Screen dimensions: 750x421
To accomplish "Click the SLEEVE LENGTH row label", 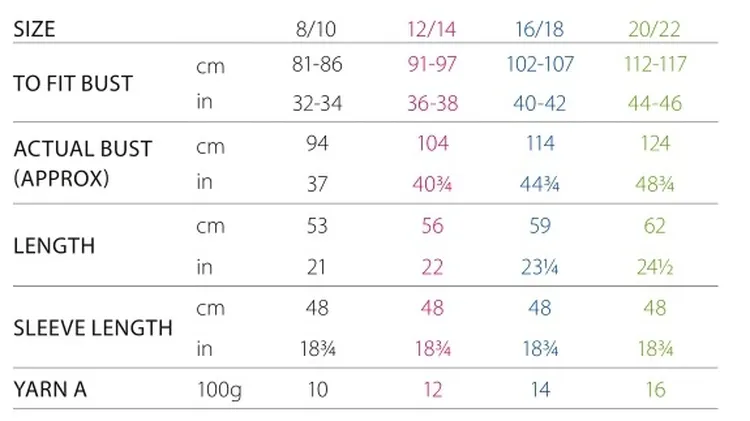I will tap(94, 327).
